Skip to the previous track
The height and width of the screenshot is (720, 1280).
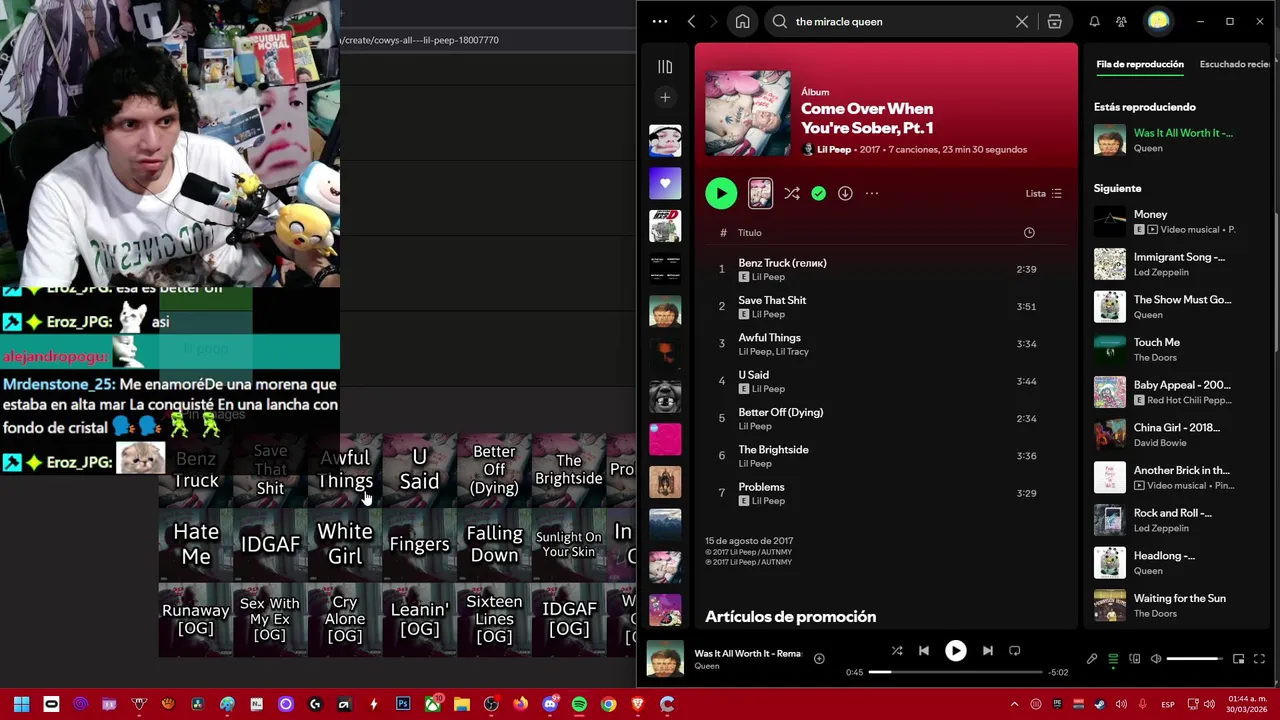[924, 651]
